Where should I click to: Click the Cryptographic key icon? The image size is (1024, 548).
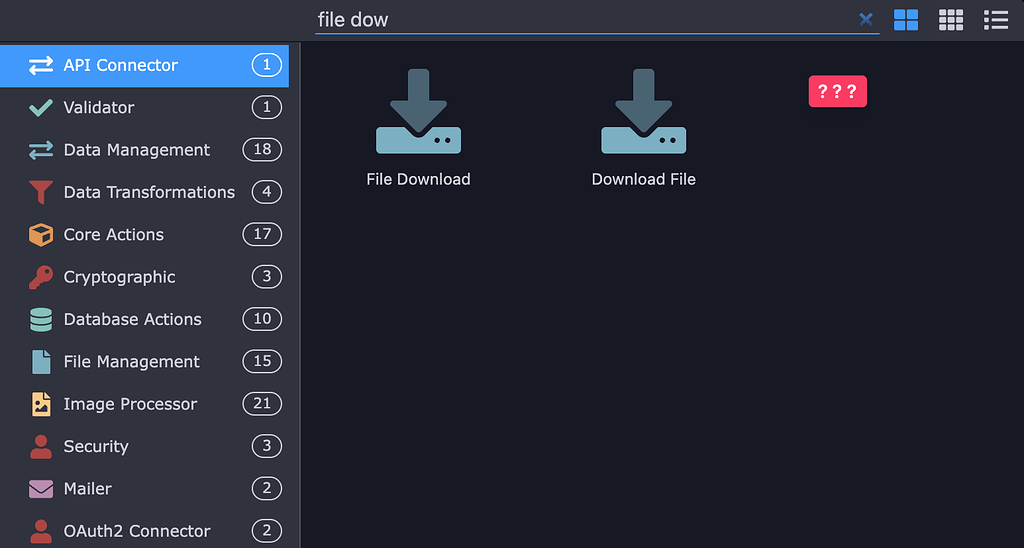(40, 277)
